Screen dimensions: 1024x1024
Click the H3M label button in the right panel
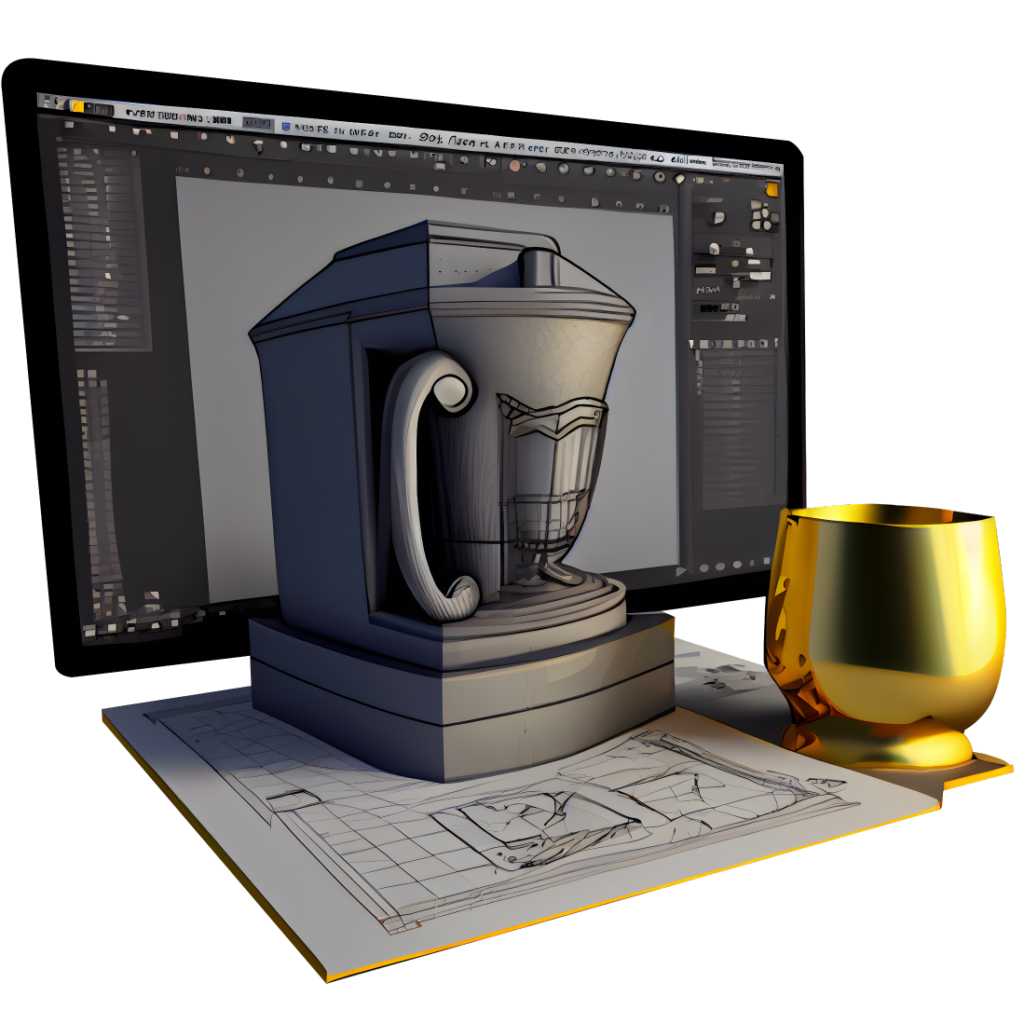point(709,289)
